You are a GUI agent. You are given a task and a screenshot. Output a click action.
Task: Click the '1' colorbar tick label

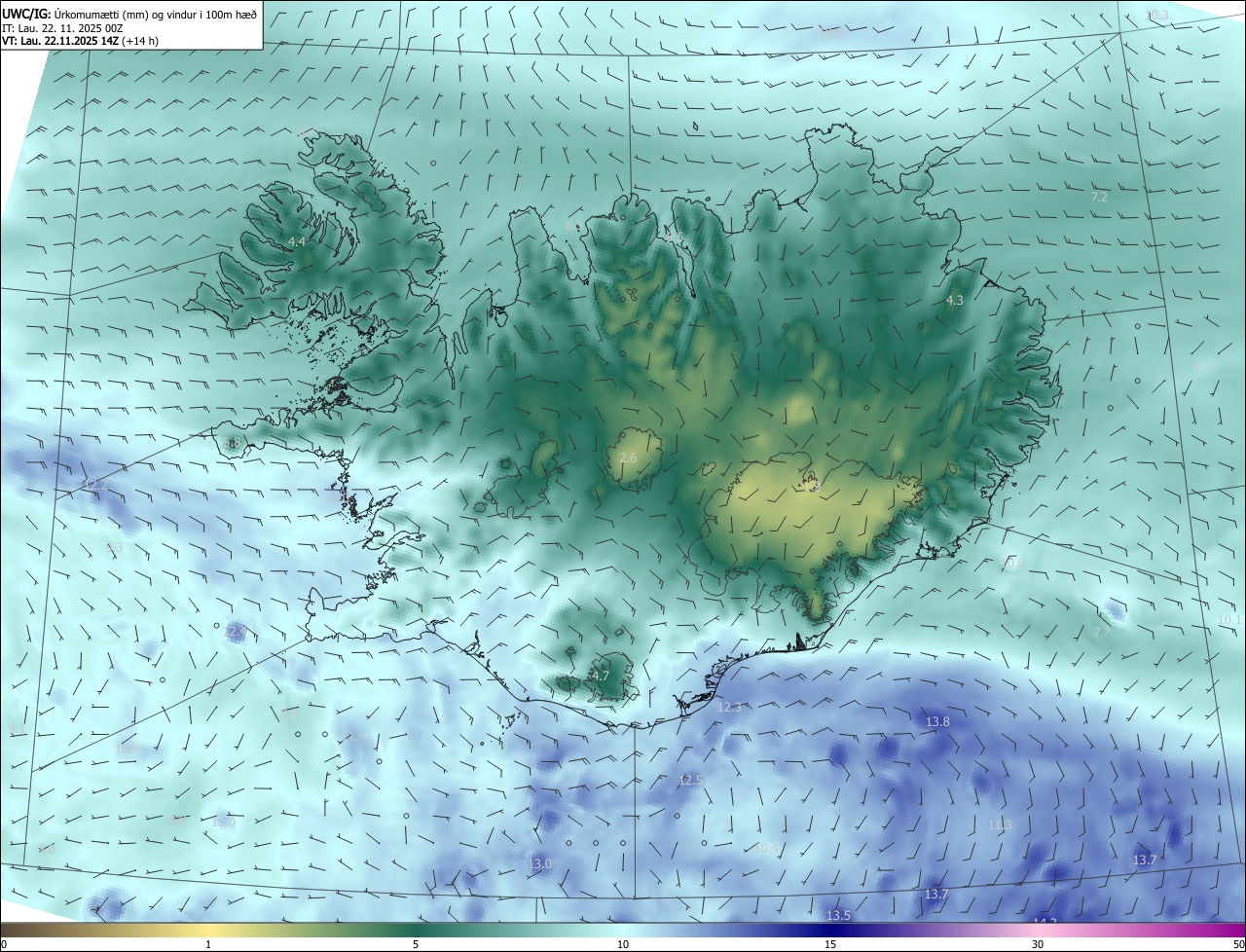point(208,944)
